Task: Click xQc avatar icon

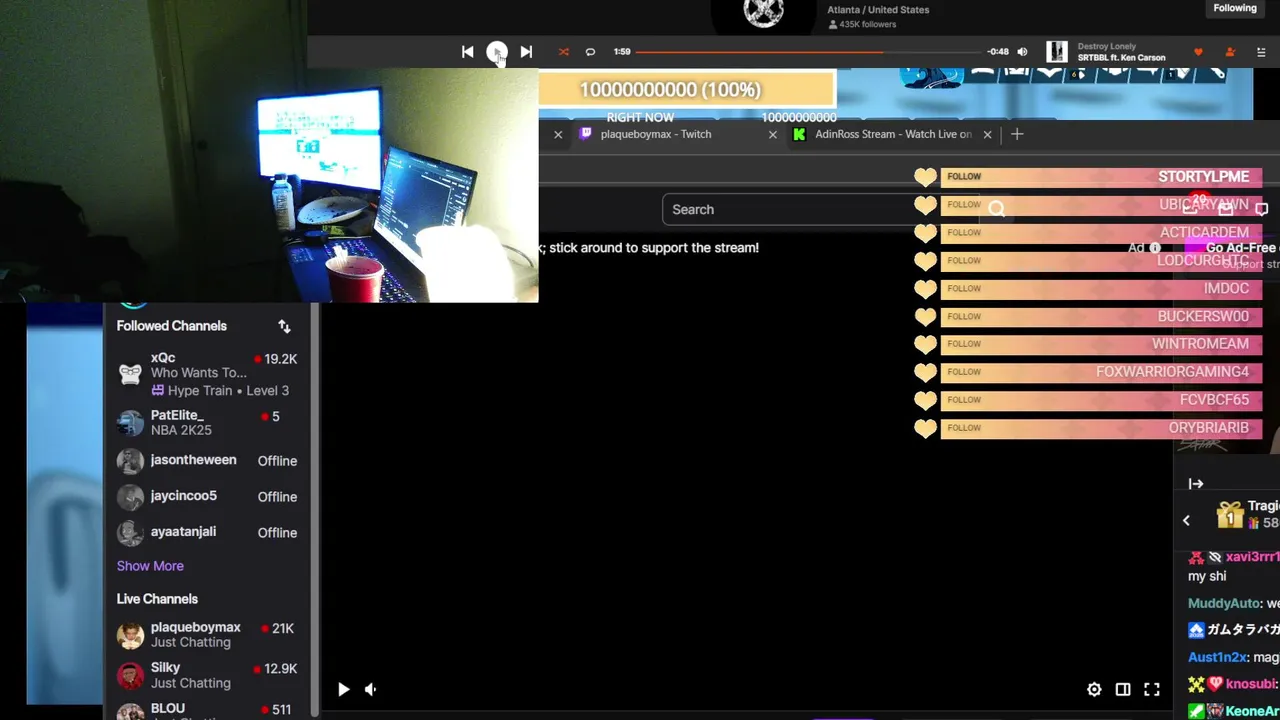Action: (x=130, y=374)
